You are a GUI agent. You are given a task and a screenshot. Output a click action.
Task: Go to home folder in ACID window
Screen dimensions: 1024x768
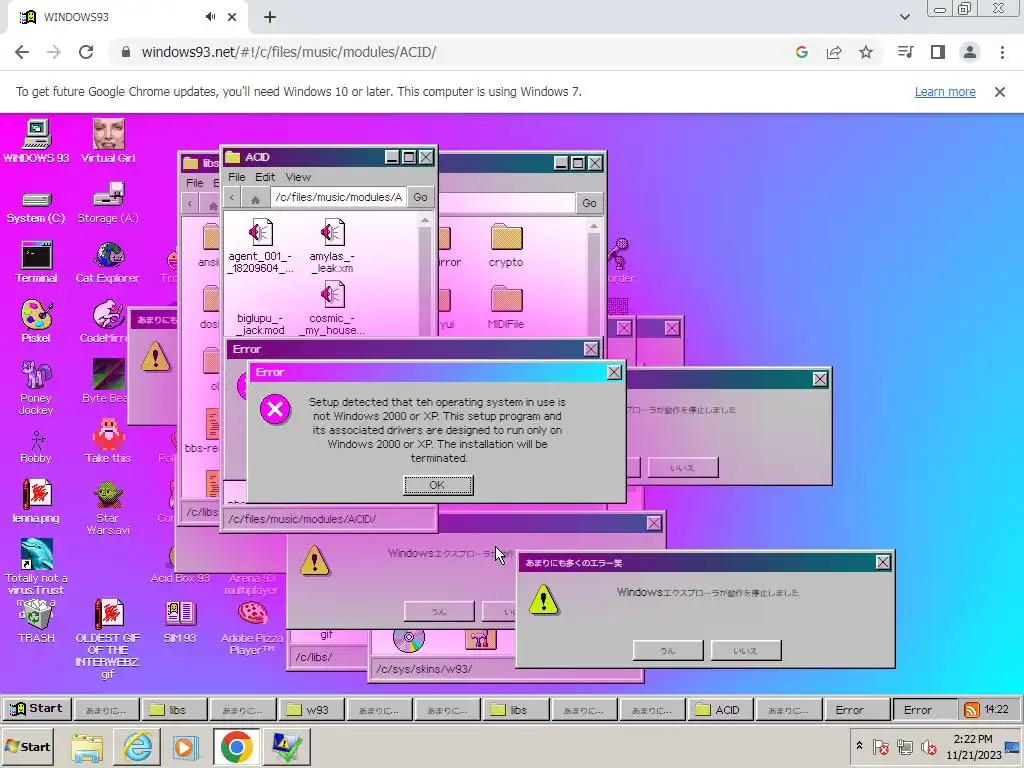(x=255, y=198)
